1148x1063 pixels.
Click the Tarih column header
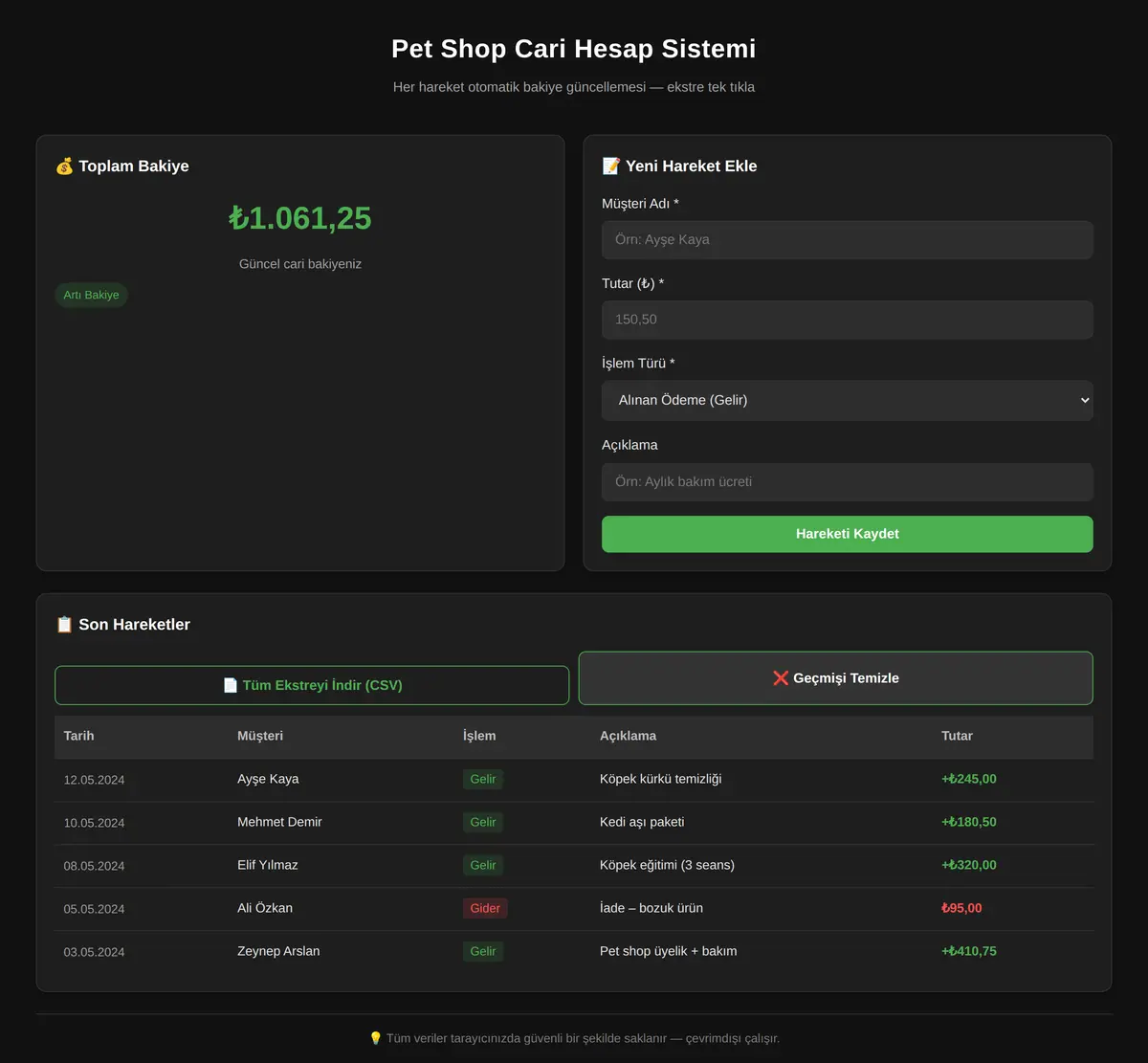pos(79,736)
